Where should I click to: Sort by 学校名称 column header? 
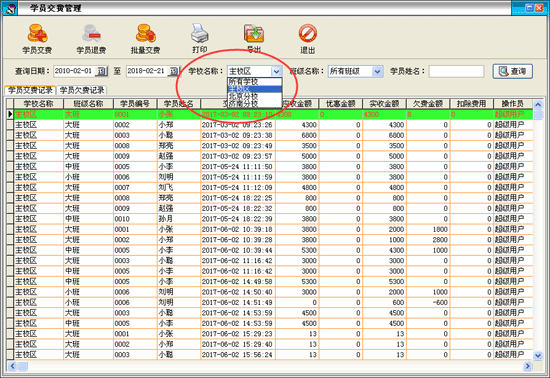click(x=39, y=104)
